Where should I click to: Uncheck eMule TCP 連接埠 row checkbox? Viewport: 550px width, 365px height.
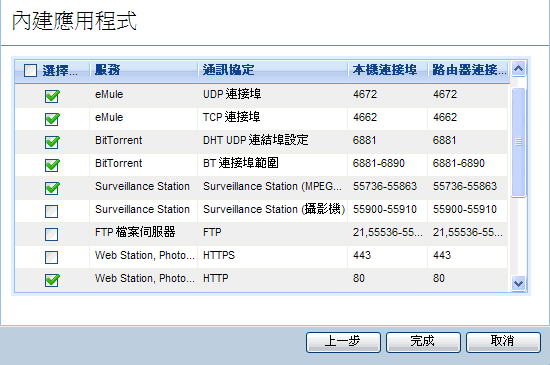(52, 119)
